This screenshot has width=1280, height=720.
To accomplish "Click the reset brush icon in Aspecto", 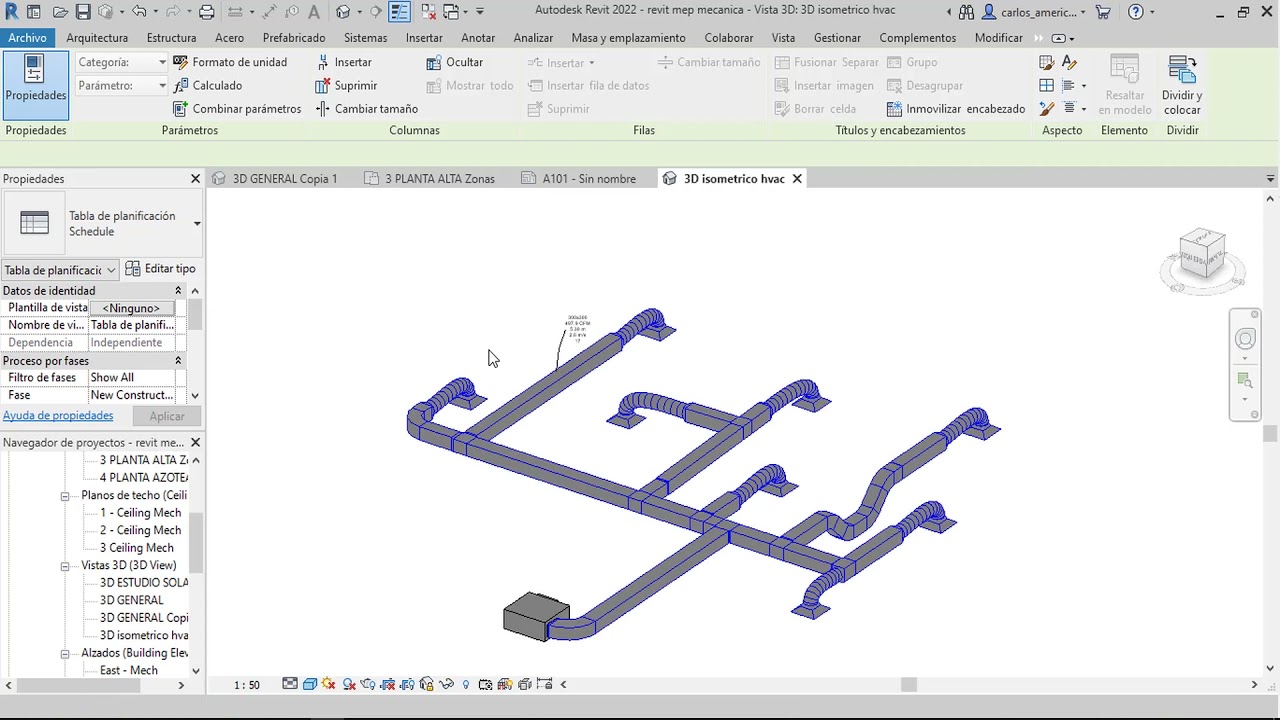I will (x=1047, y=109).
